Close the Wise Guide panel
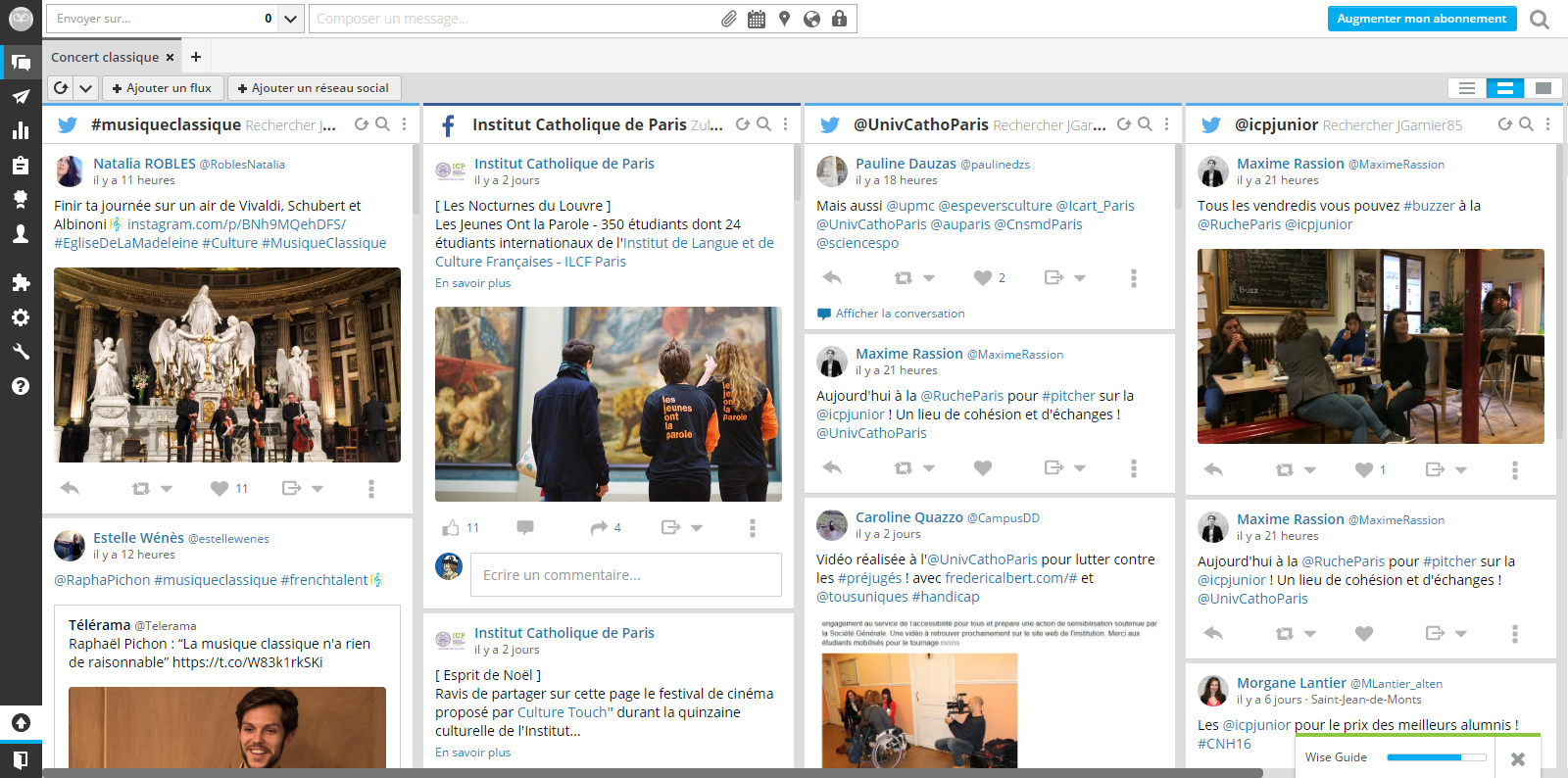The image size is (1568, 778). tap(1518, 758)
